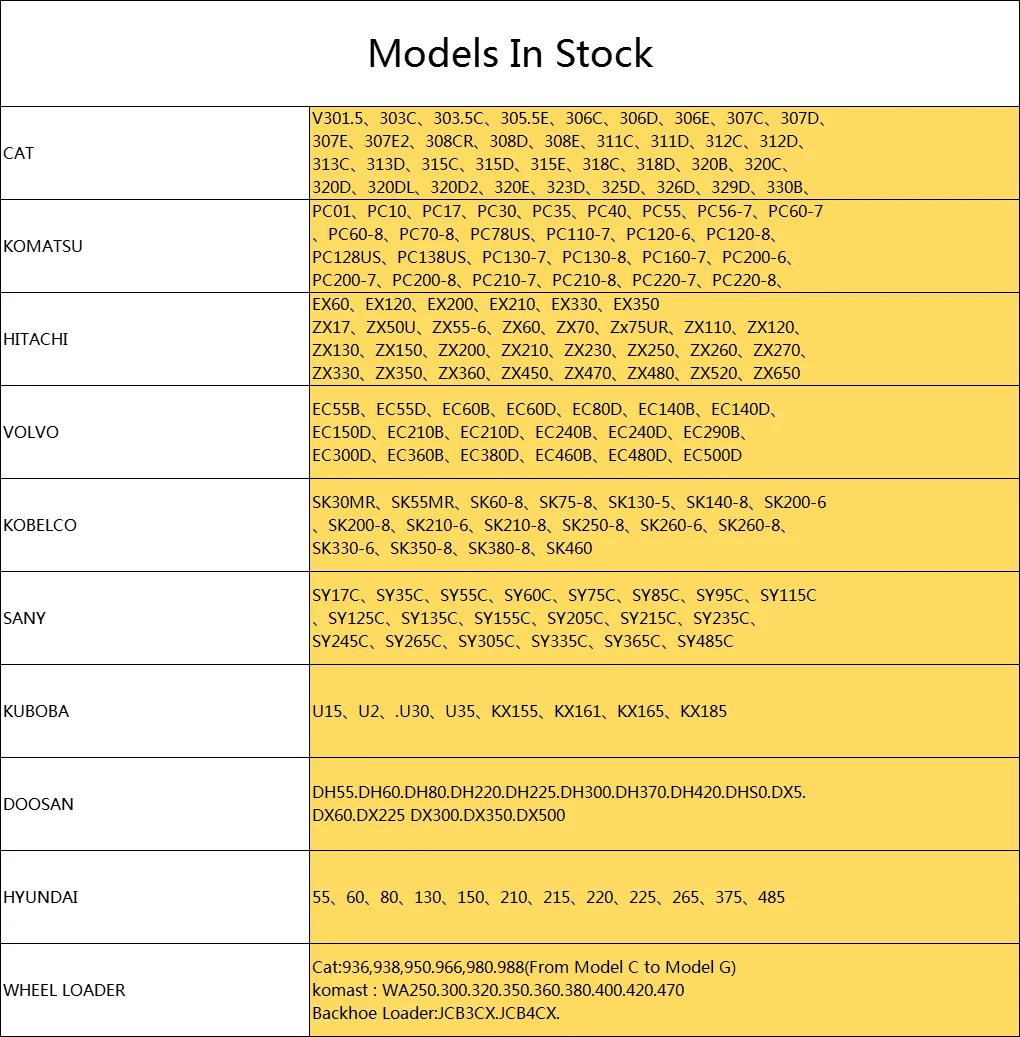This screenshot has height=1037, width=1020.
Task: Click the Sany SY17C models cell
Action: coord(664,618)
